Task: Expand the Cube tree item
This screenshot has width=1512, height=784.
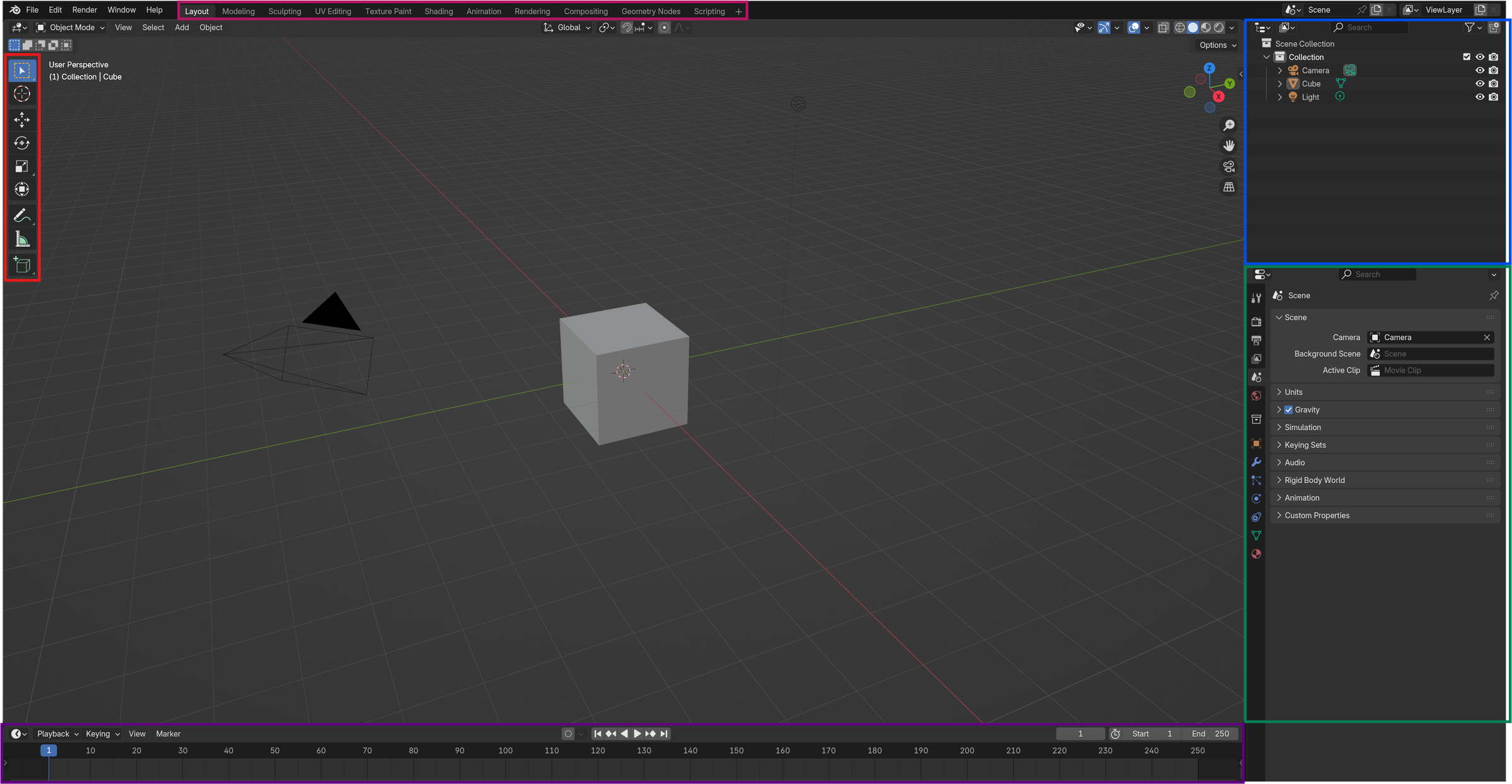Action: click(x=1280, y=83)
